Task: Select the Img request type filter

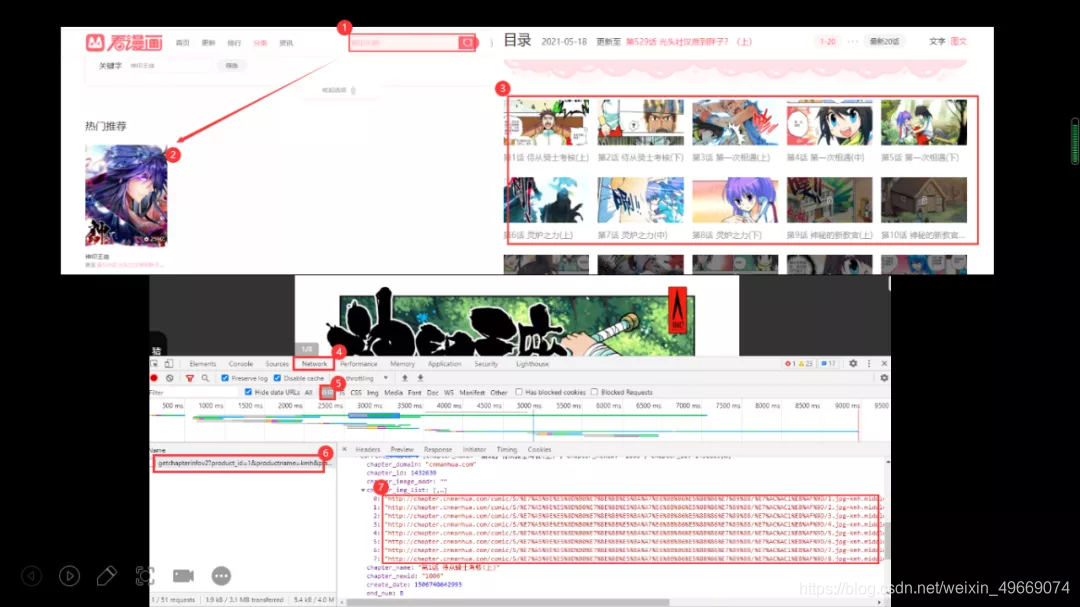Action: [x=373, y=393]
